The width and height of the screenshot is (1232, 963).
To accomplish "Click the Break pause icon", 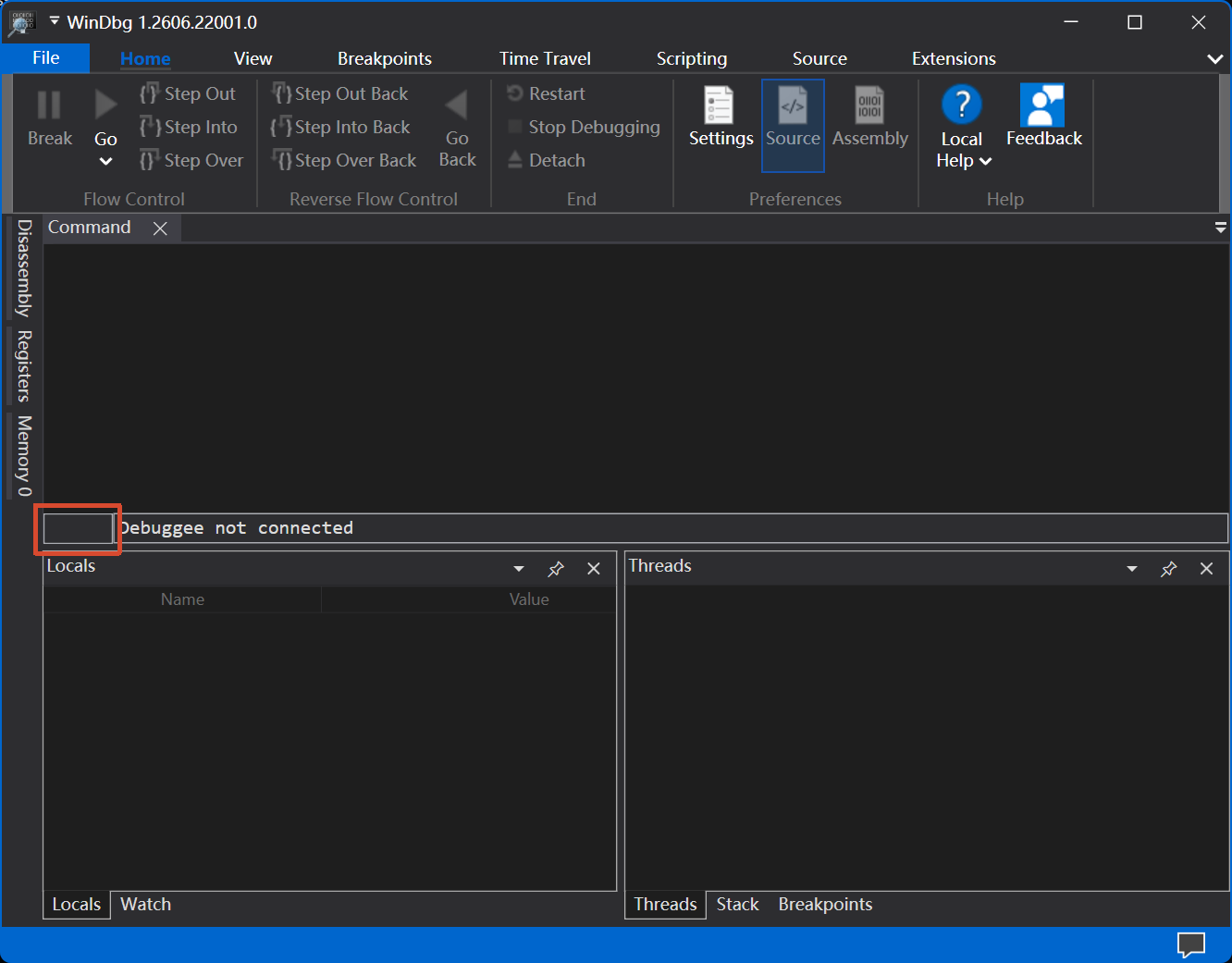I will [x=49, y=105].
